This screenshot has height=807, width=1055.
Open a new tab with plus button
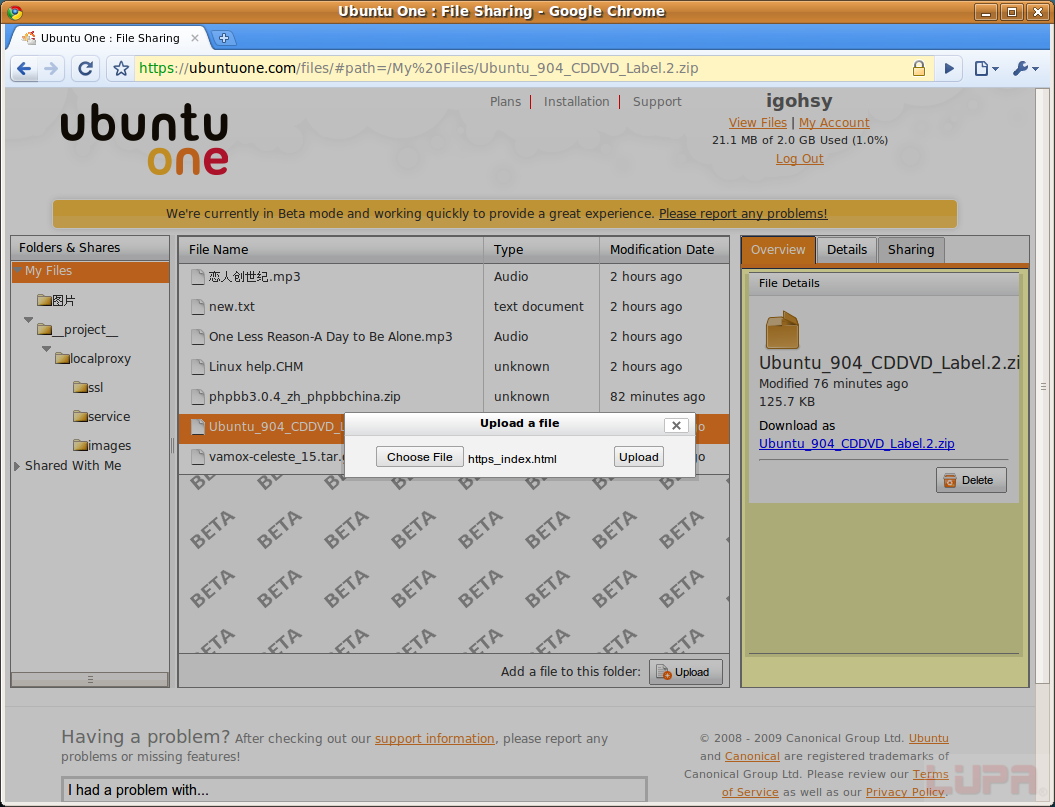pyautogui.click(x=223, y=38)
